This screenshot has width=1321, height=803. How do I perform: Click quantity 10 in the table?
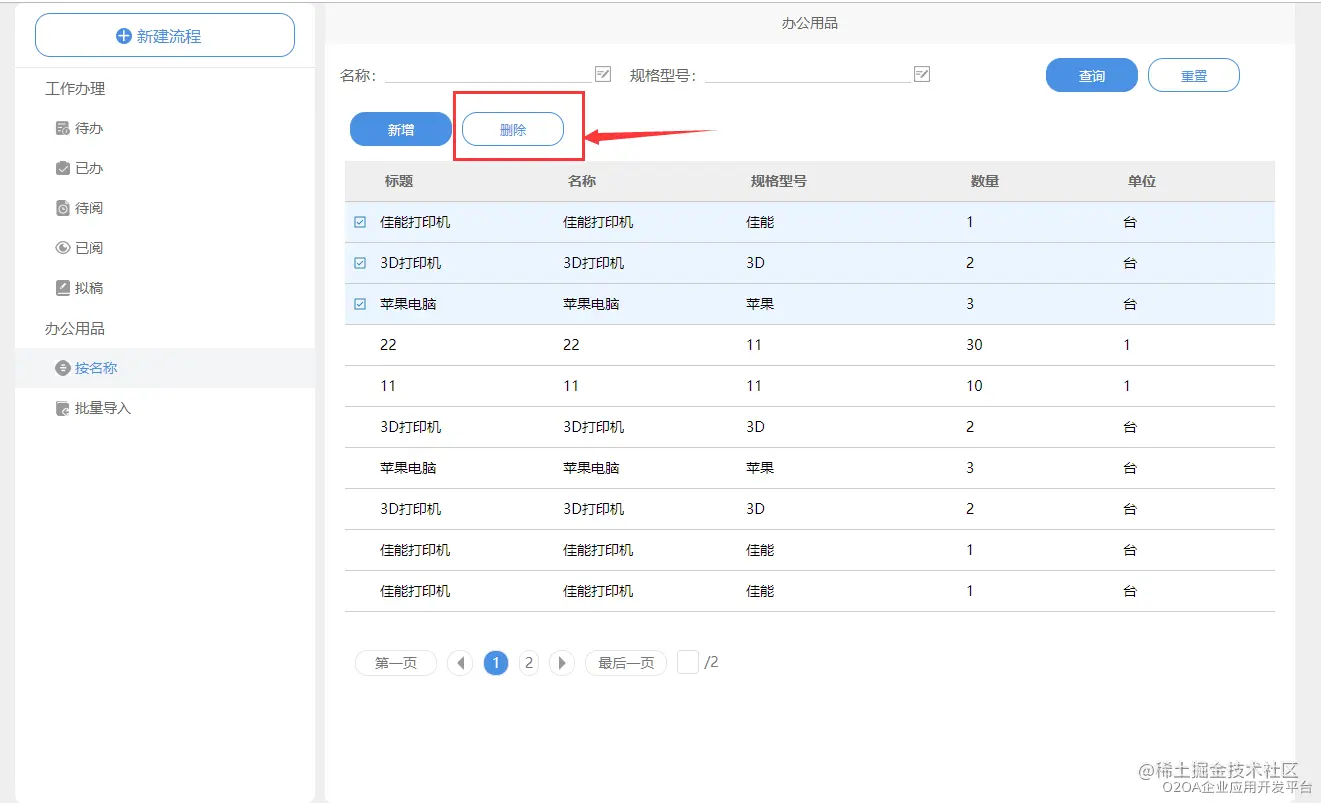click(x=974, y=386)
